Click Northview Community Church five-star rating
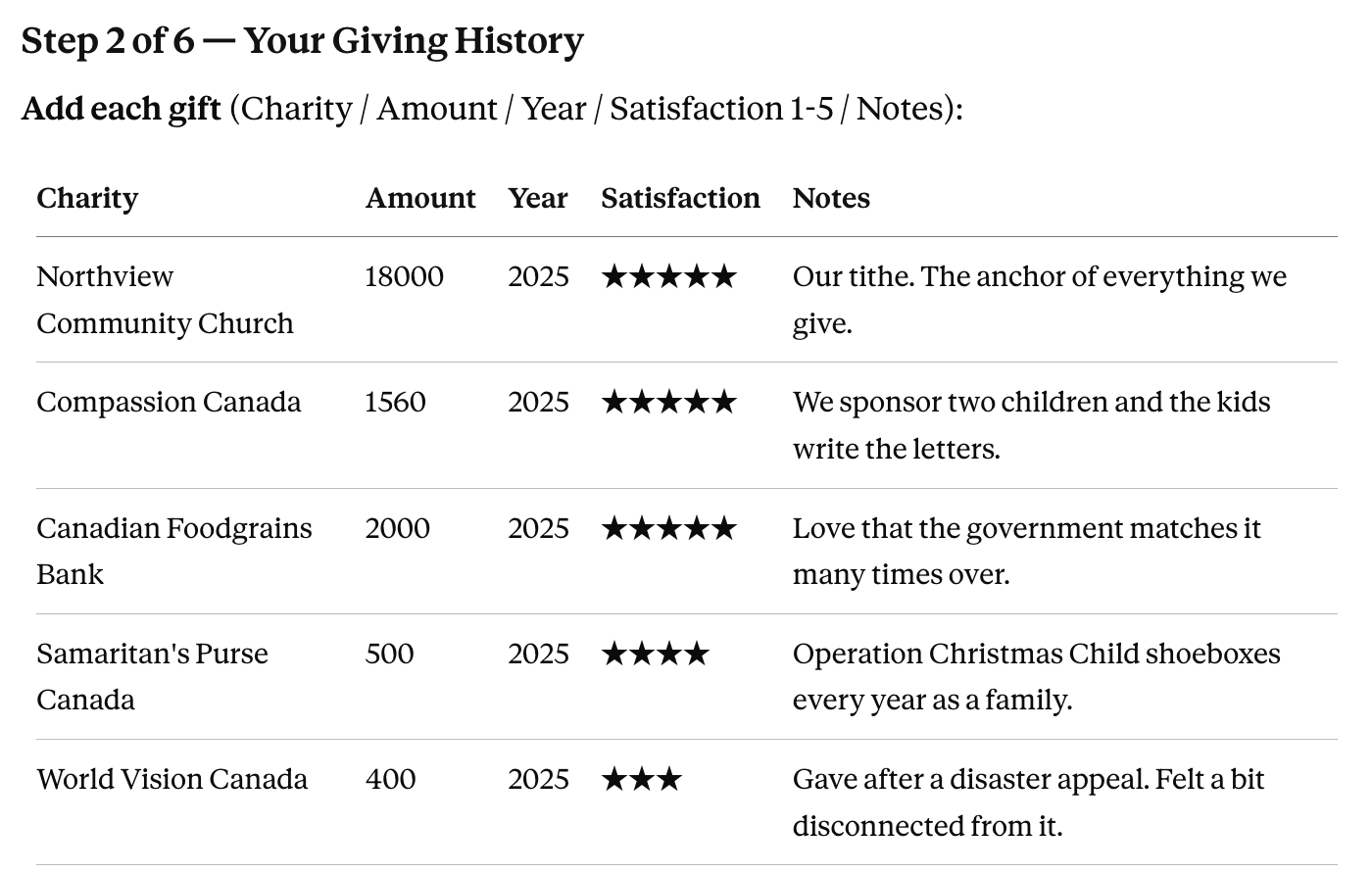This screenshot has width=1372, height=874. click(668, 277)
